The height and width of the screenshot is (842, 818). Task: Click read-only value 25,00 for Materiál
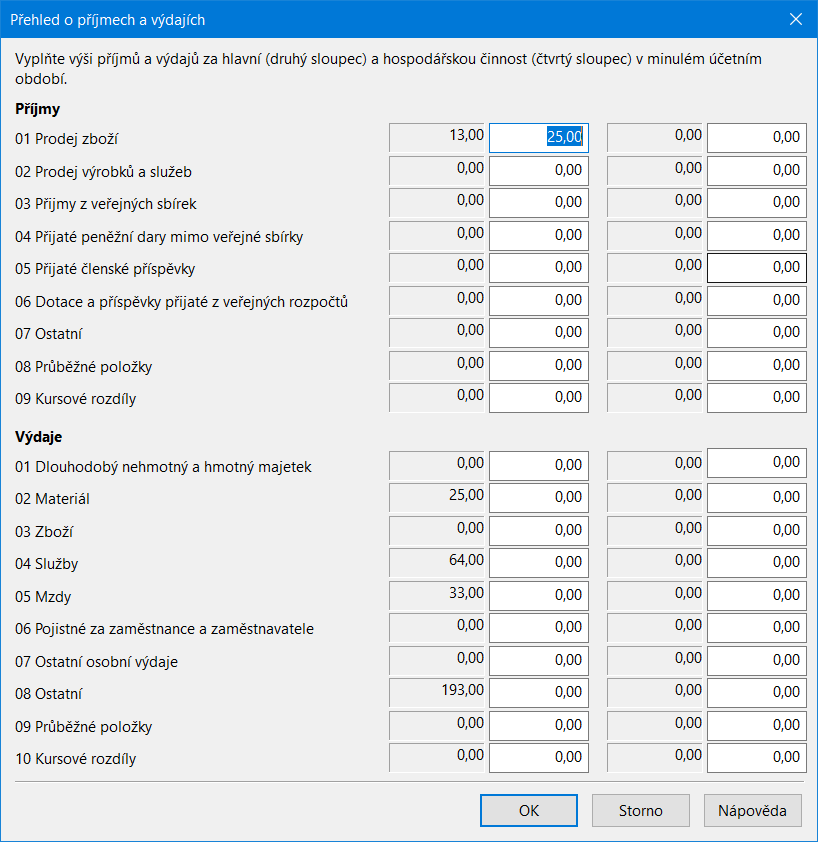[x=437, y=497]
